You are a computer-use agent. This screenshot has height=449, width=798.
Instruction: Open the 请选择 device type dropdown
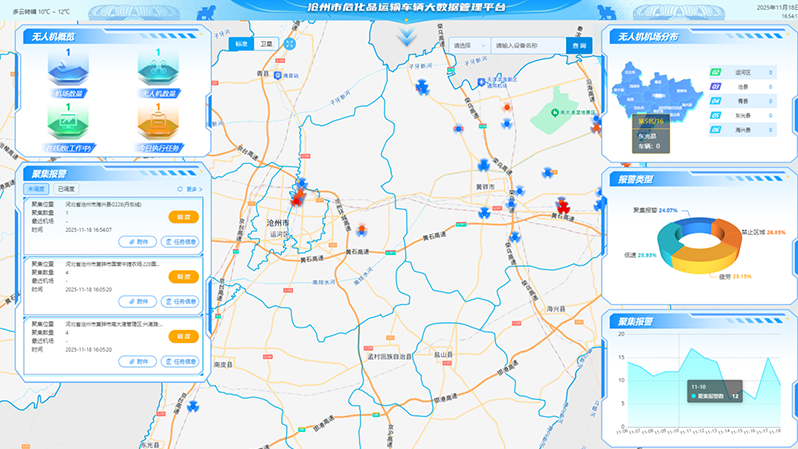pos(466,46)
